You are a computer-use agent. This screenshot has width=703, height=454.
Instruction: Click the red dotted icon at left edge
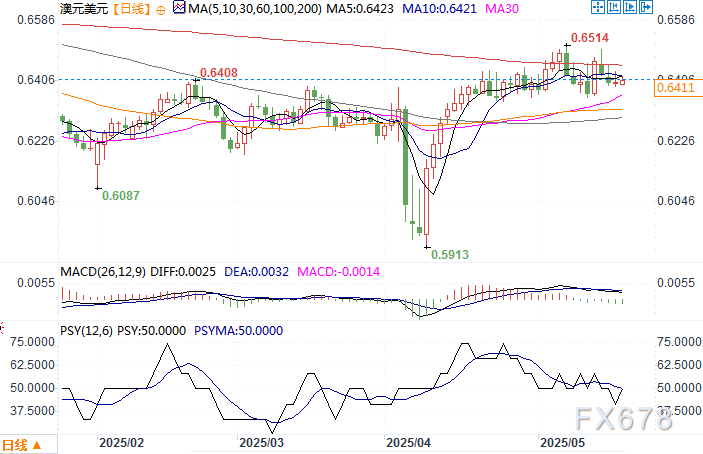2,328
